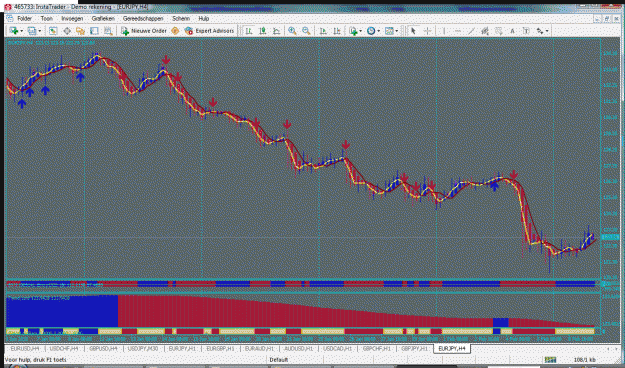Viewport: 625px width, 368px height.
Task: Switch to the USDCAD,H1 chart tab
Action: click(x=338, y=348)
